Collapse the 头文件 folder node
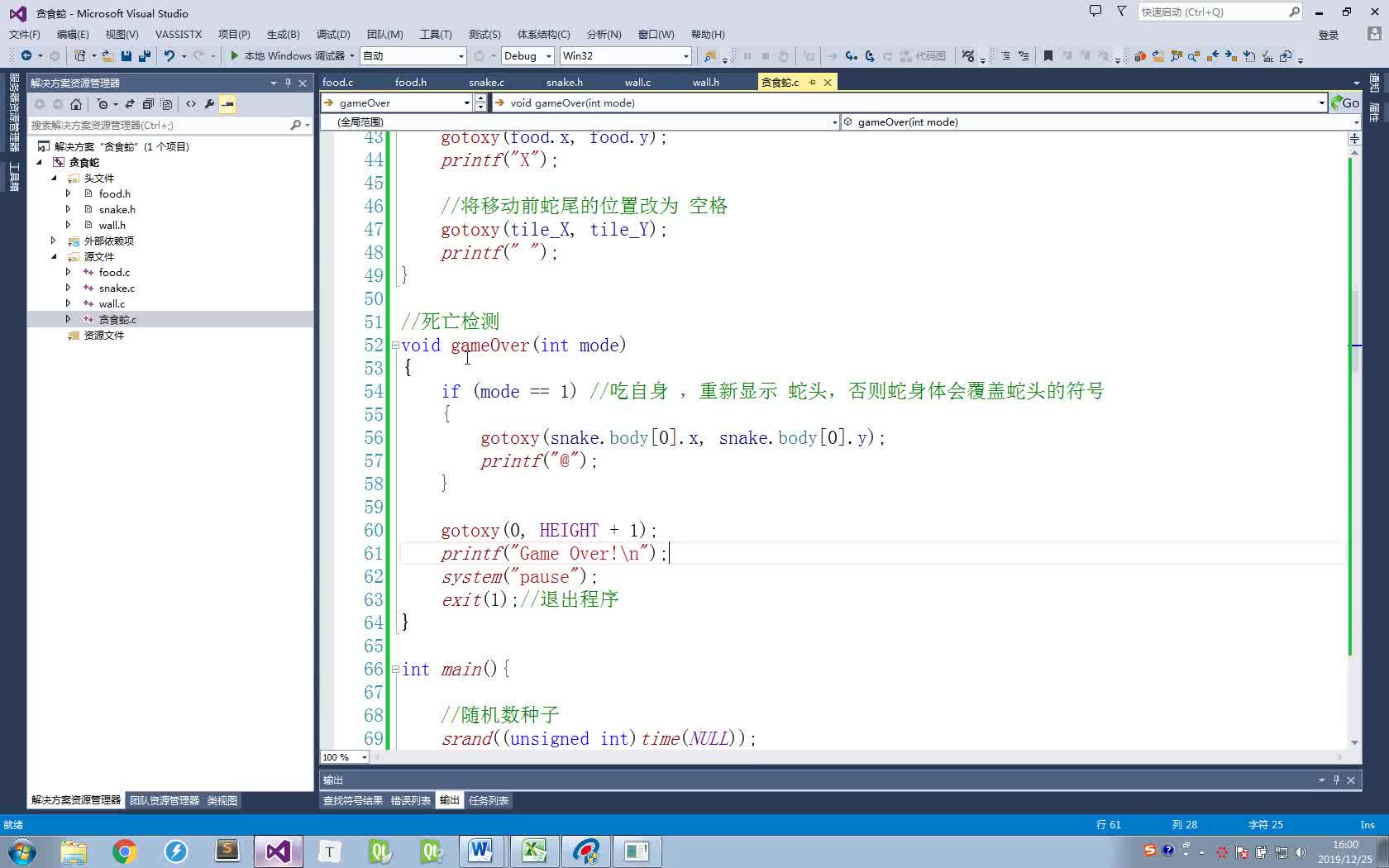Screen dimensions: 1389x868 54,178
